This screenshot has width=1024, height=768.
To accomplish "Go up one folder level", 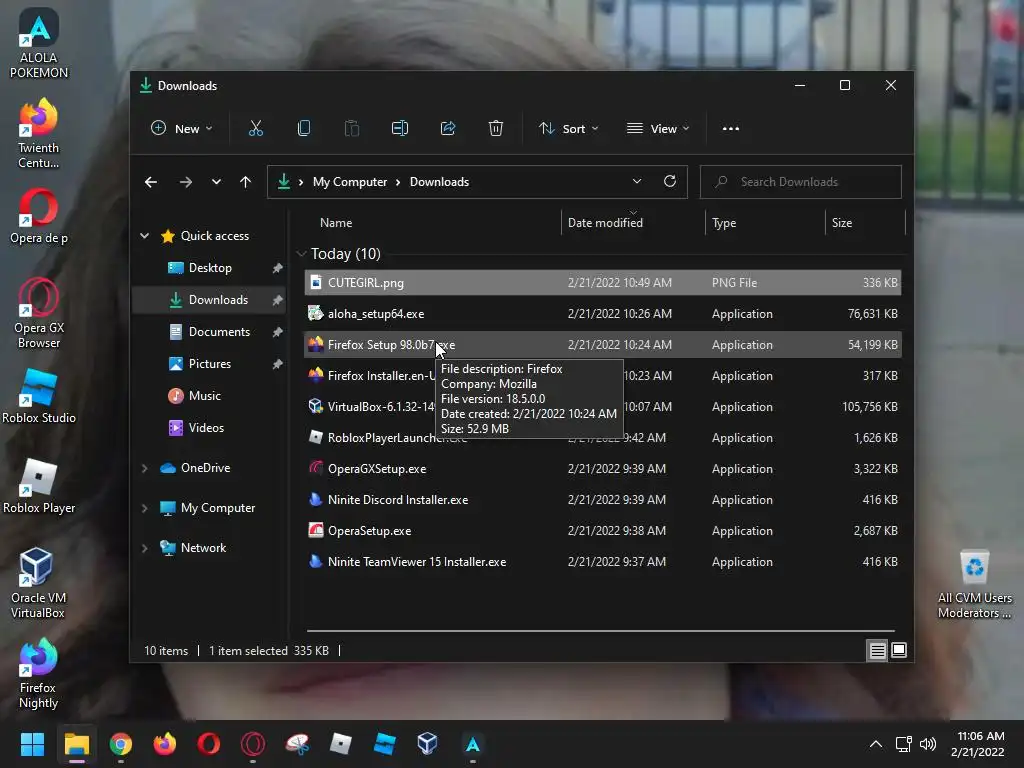I will (x=246, y=182).
